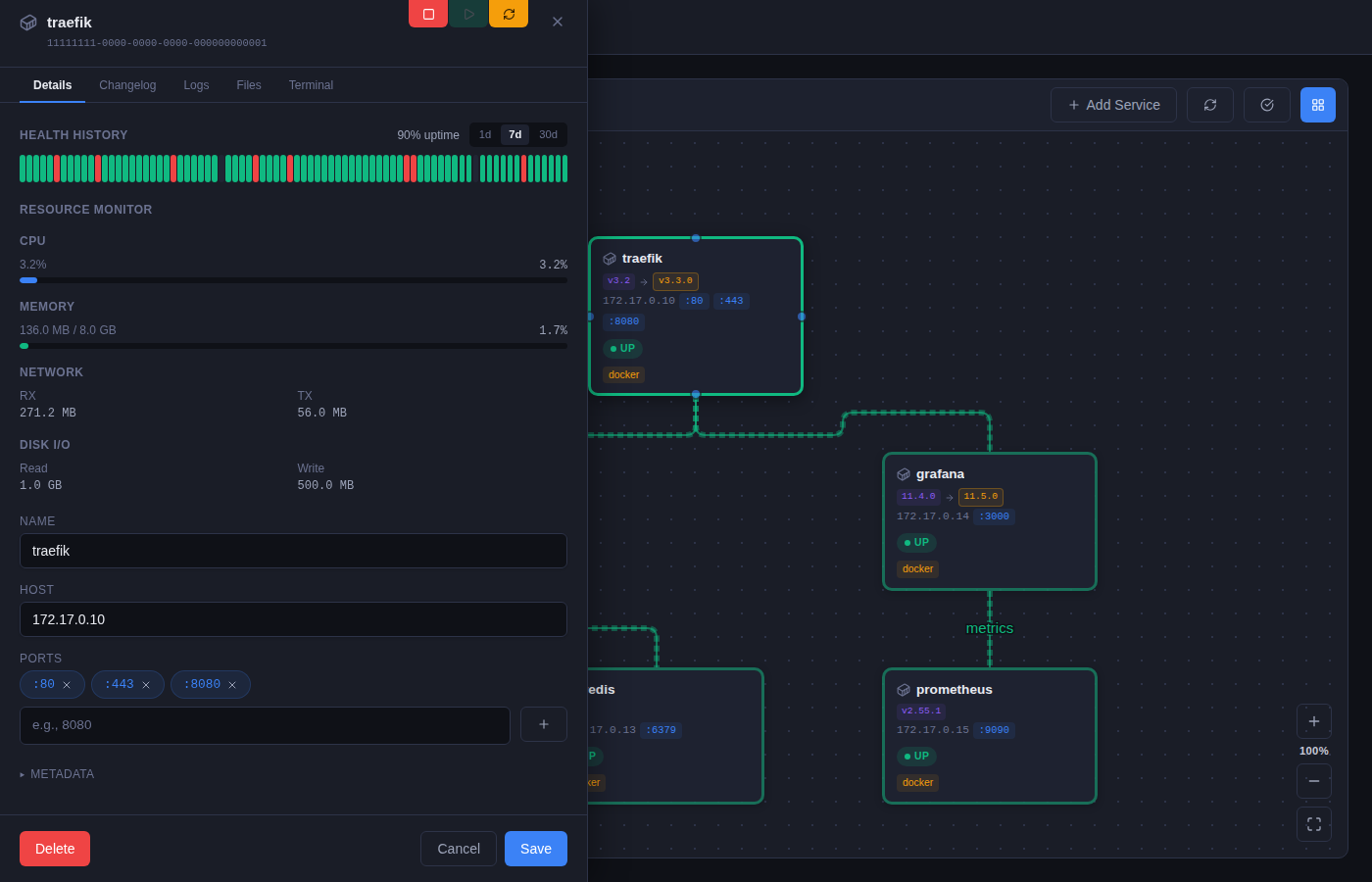Click the red stop service icon
The image size is (1372, 882).
tap(428, 14)
